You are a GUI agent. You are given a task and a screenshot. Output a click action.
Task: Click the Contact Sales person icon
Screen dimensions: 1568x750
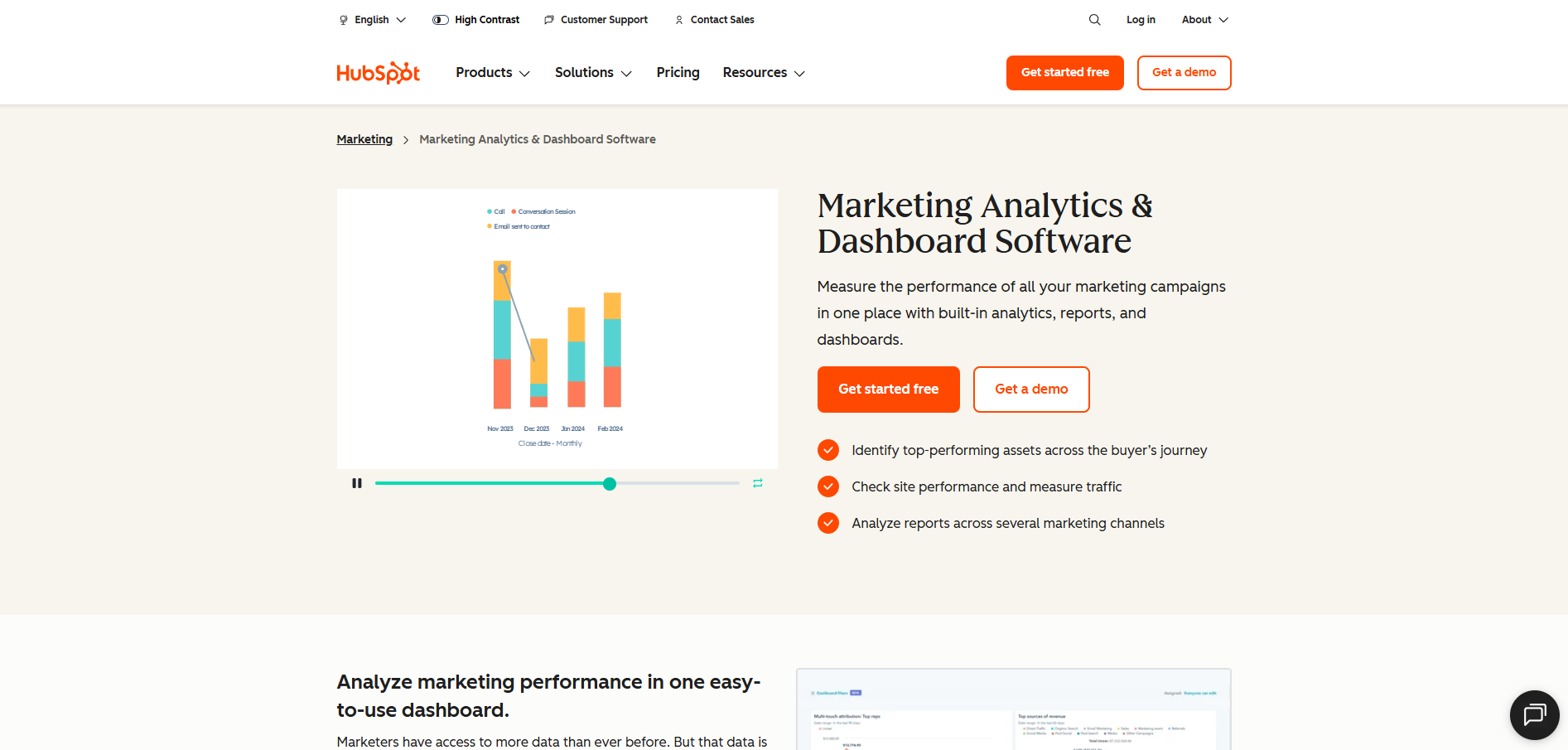(679, 20)
